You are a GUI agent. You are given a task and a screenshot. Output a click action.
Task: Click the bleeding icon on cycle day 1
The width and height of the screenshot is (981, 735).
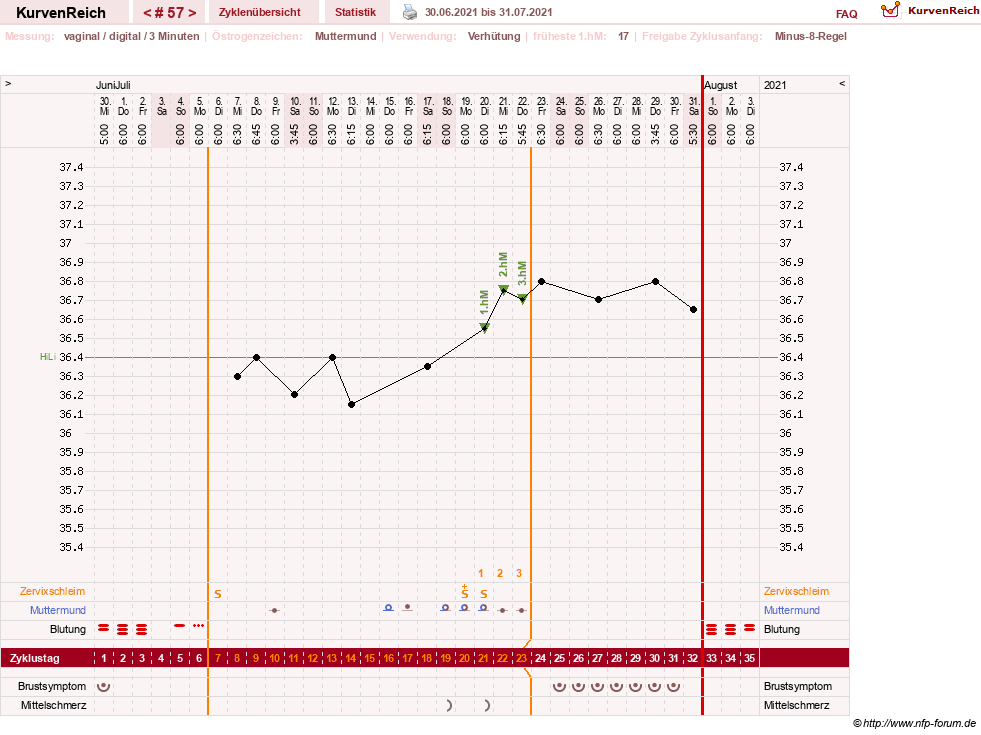[104, 628]
